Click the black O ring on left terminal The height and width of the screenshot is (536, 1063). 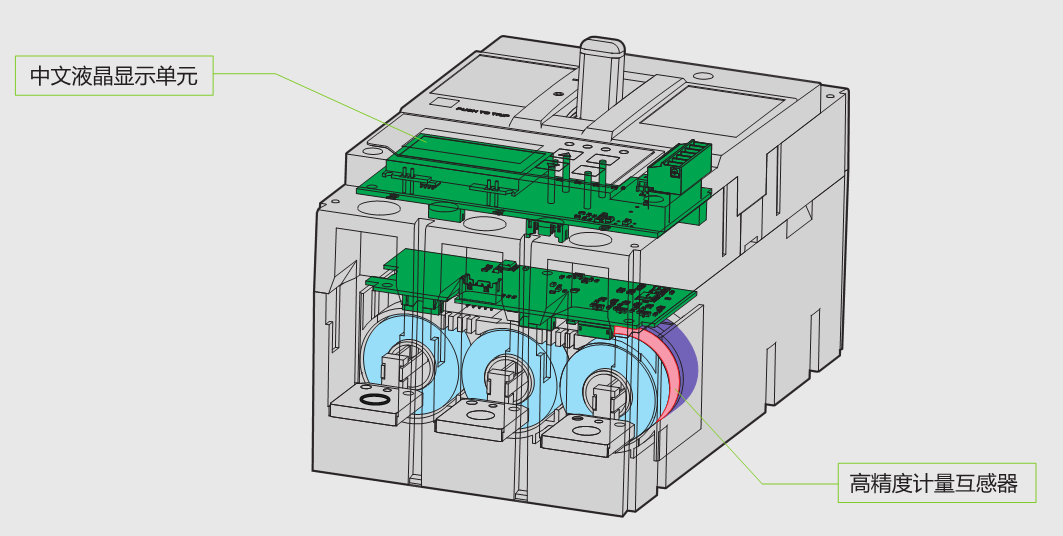click(374, 399)
